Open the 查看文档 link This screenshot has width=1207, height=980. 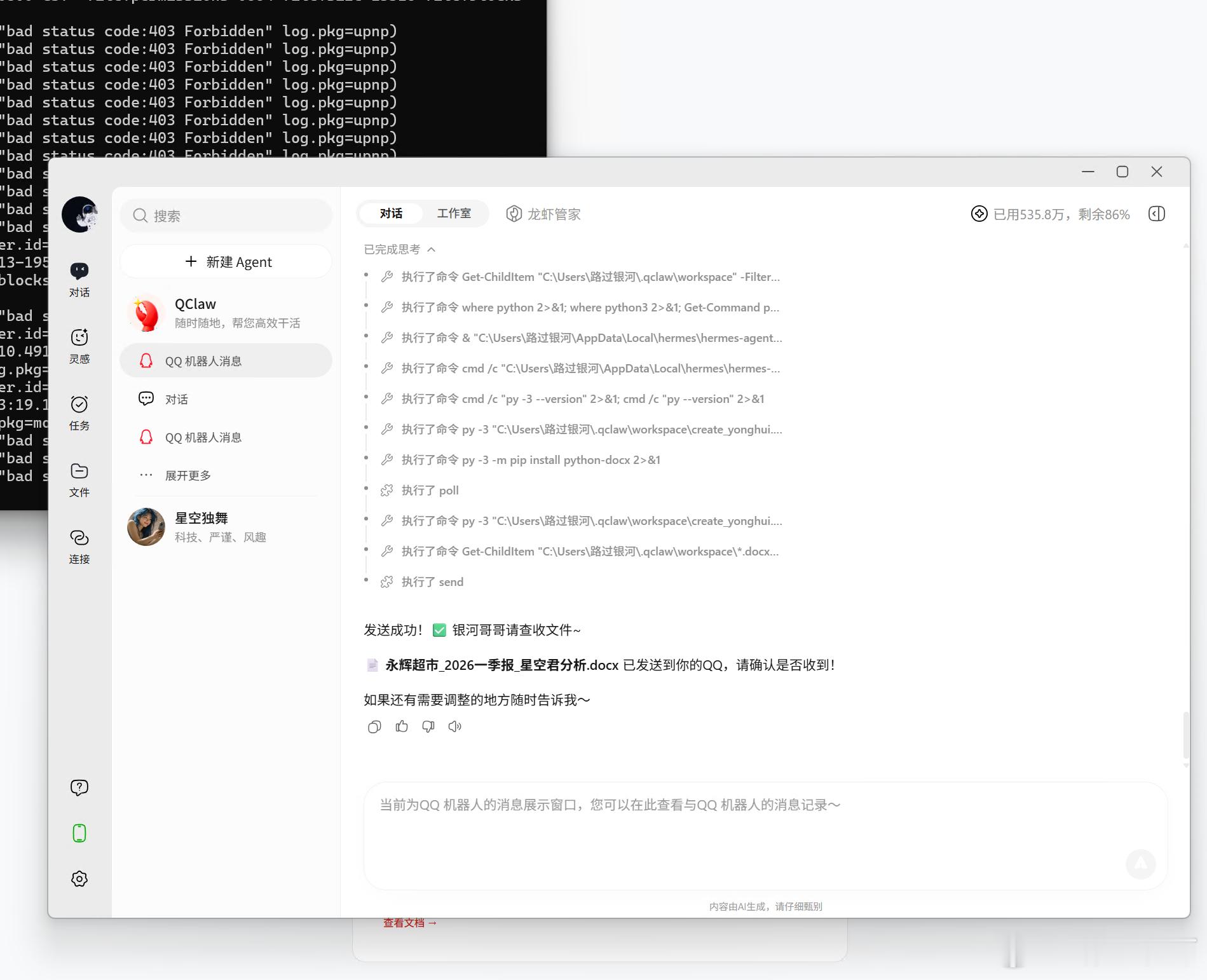(409, 923)
